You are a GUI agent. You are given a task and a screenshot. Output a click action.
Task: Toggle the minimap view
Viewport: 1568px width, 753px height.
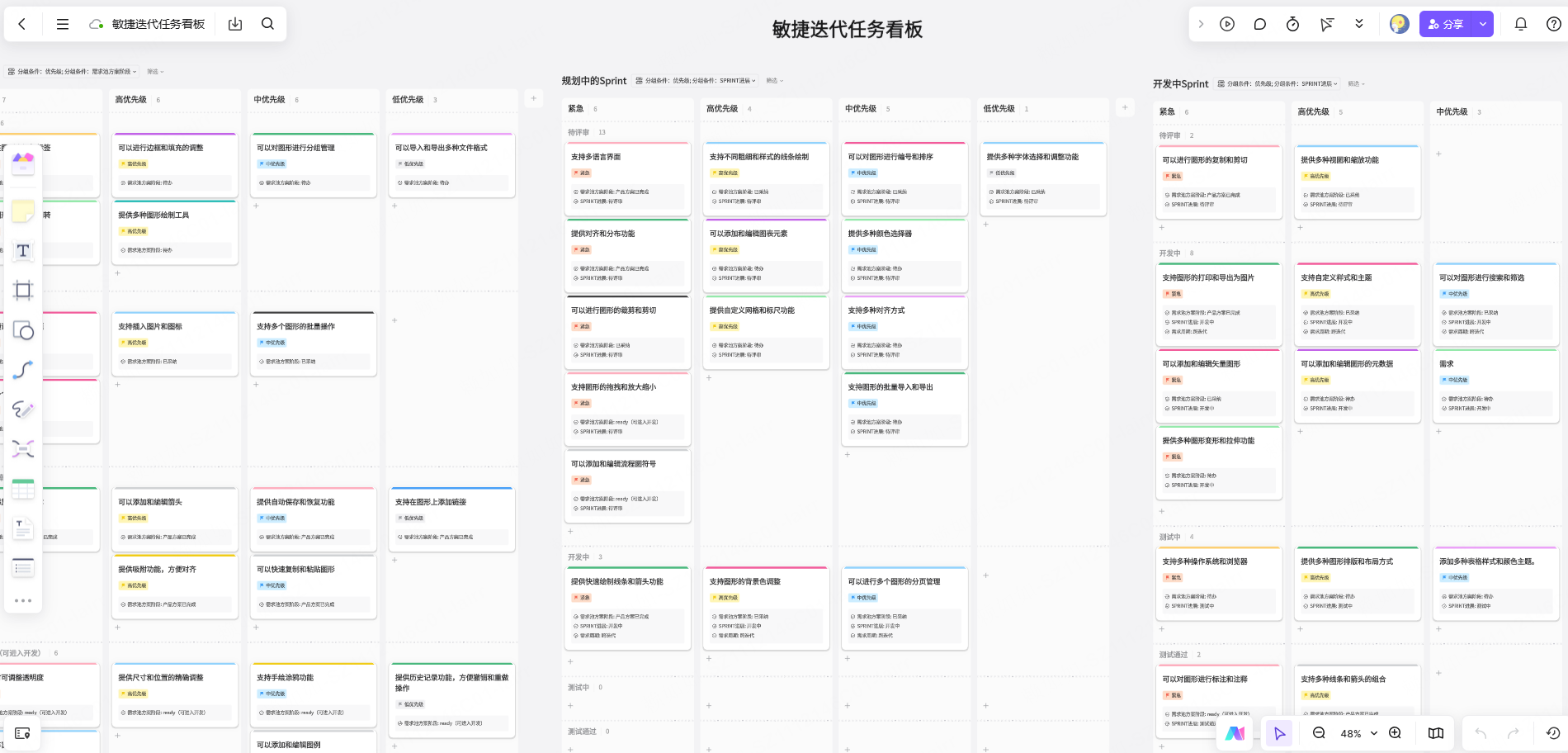tap(1436, 733)
